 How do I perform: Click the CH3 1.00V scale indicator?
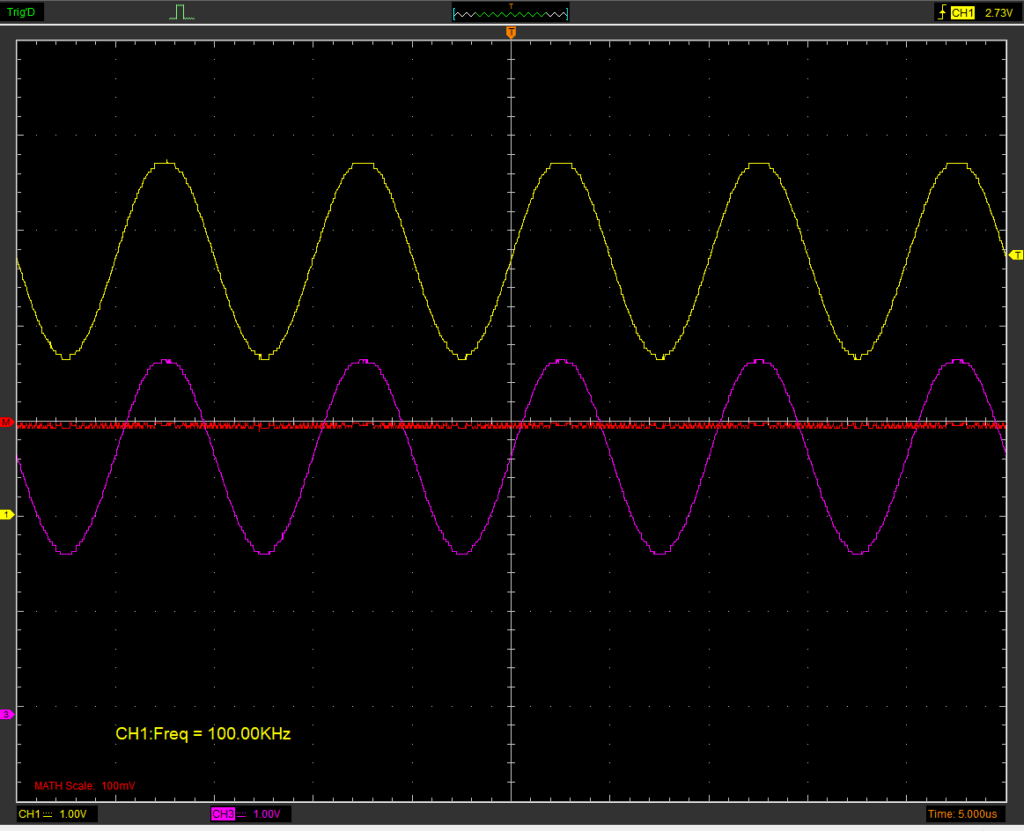[x=265, y=815]
